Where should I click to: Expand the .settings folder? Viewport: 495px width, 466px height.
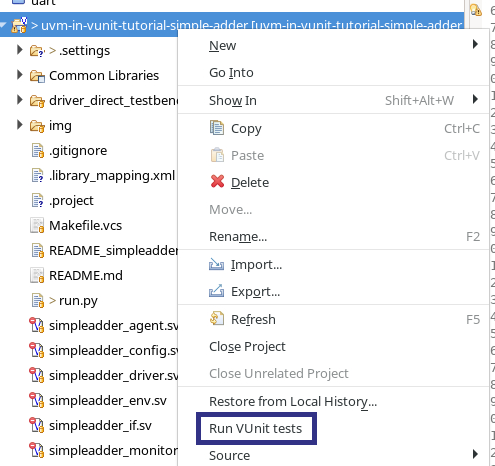pos(20,50)
